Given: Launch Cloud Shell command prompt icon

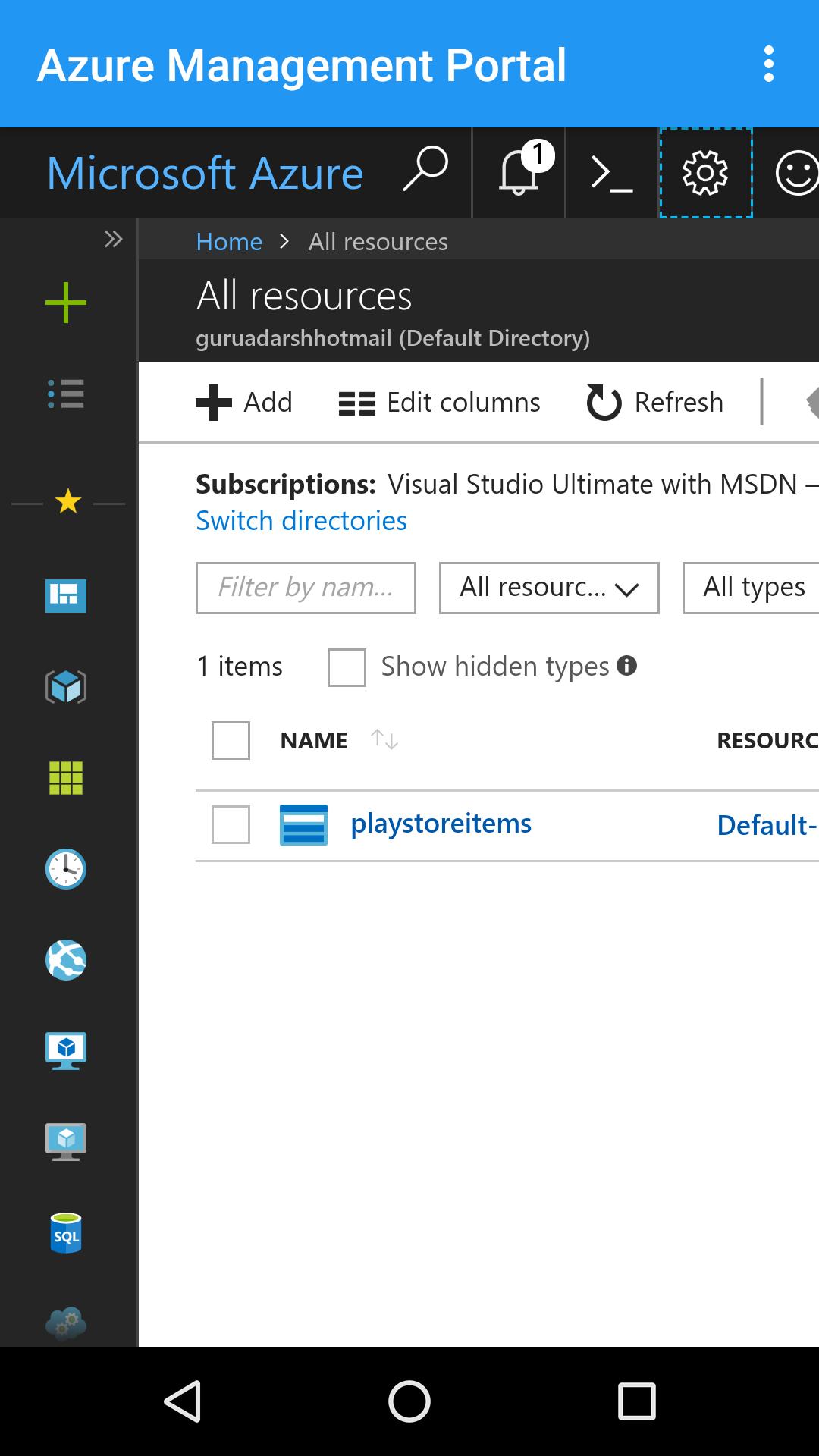Looking at the screenshot, I should coord(612,173).
